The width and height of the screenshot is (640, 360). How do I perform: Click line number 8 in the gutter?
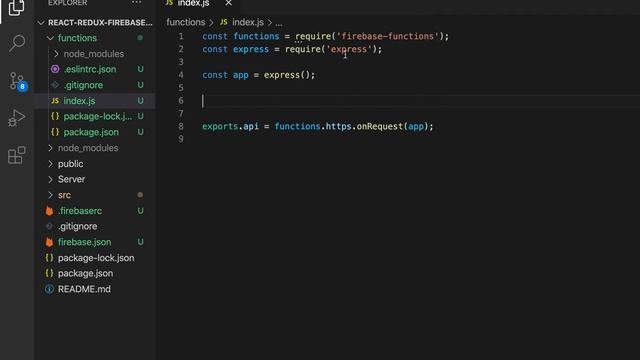tap(181, 127)
